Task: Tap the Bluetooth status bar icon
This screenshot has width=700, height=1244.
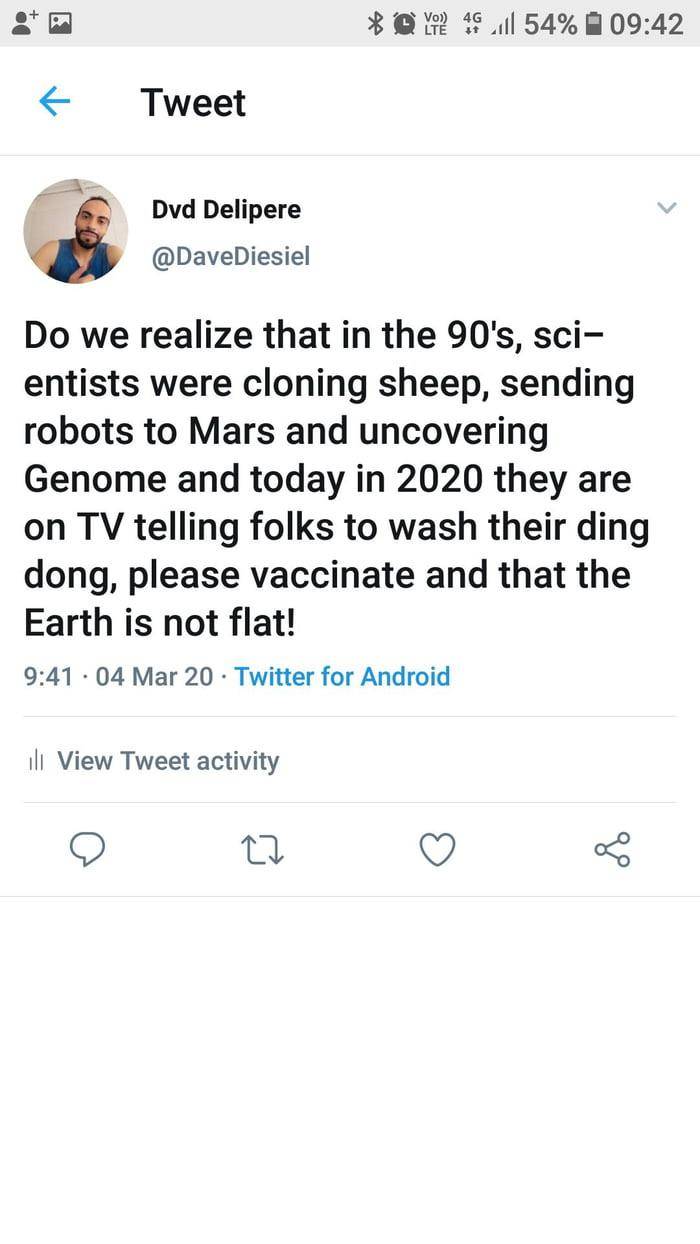Action: [376, 23]
